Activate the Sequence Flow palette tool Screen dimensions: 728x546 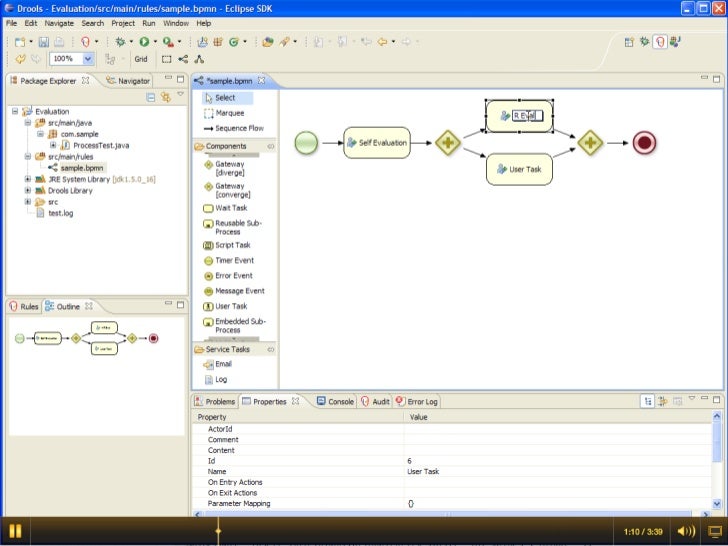234,129
